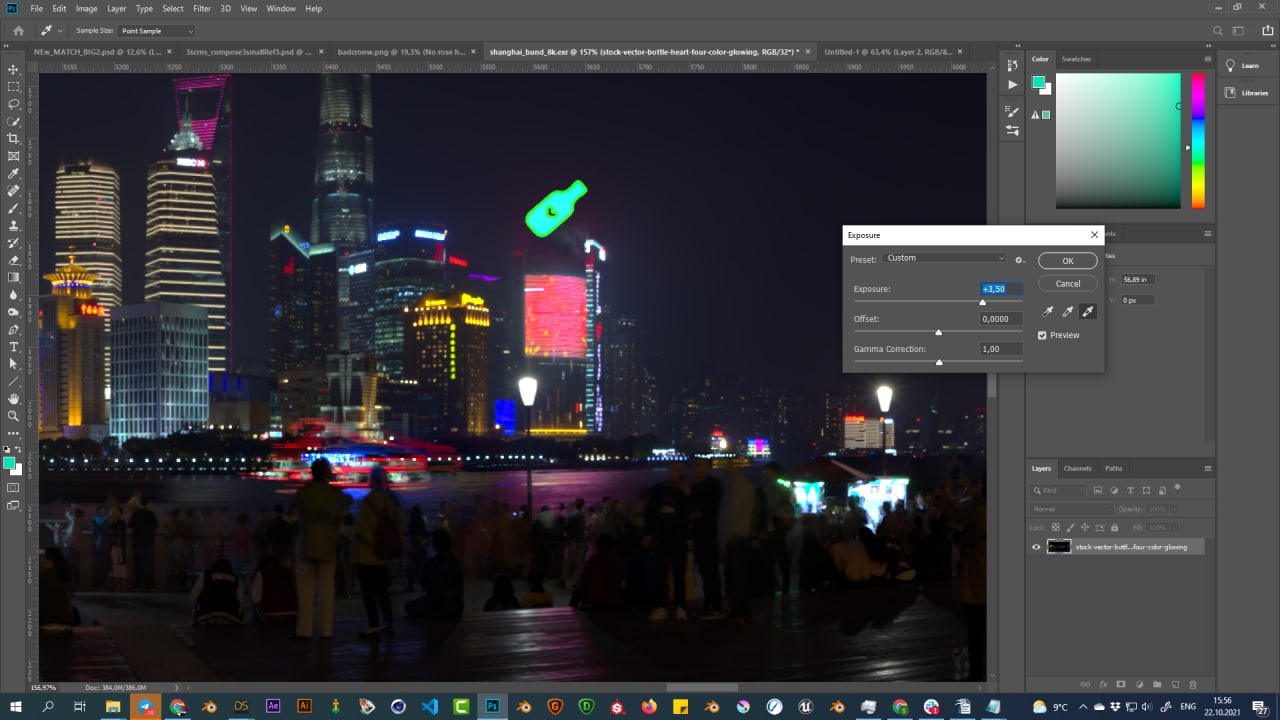Select the Crop tool
This screenshot has height=720, width=1280.
tap(14, 139)
